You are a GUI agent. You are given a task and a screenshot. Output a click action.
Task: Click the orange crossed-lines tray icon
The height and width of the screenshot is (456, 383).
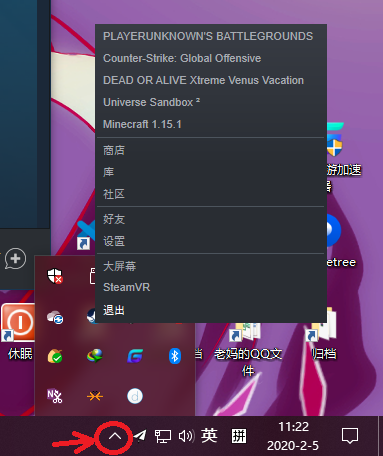click(x=95, y=396)
